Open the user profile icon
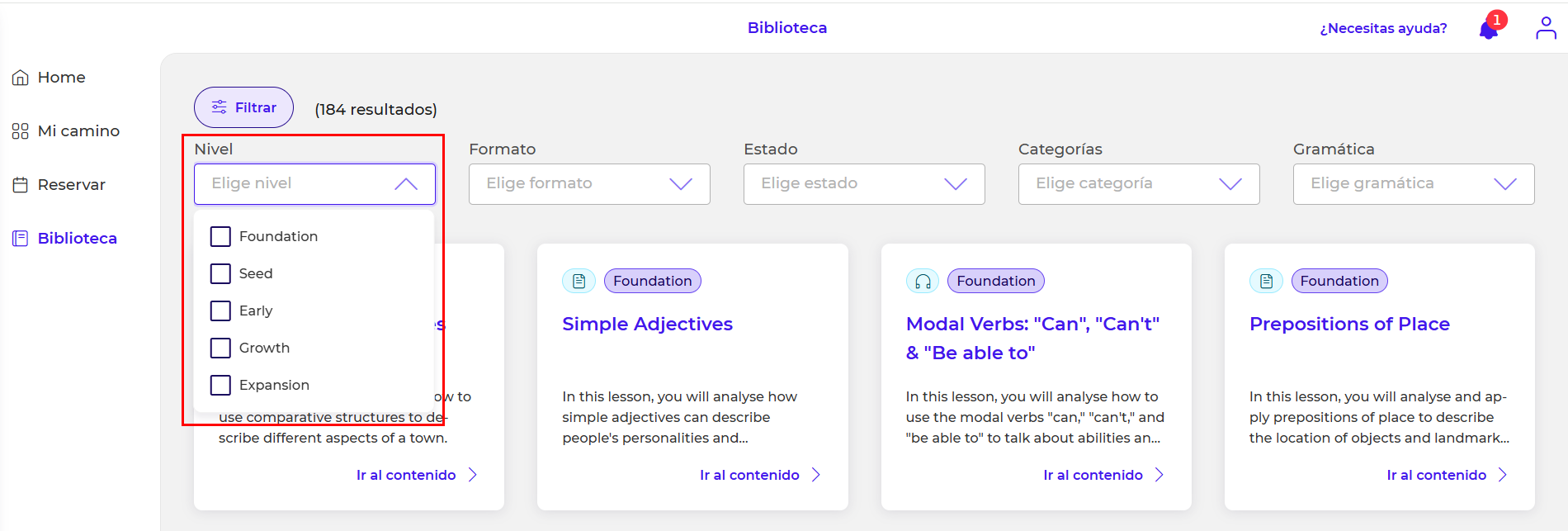1568x531 pixels. point(1545,28)
